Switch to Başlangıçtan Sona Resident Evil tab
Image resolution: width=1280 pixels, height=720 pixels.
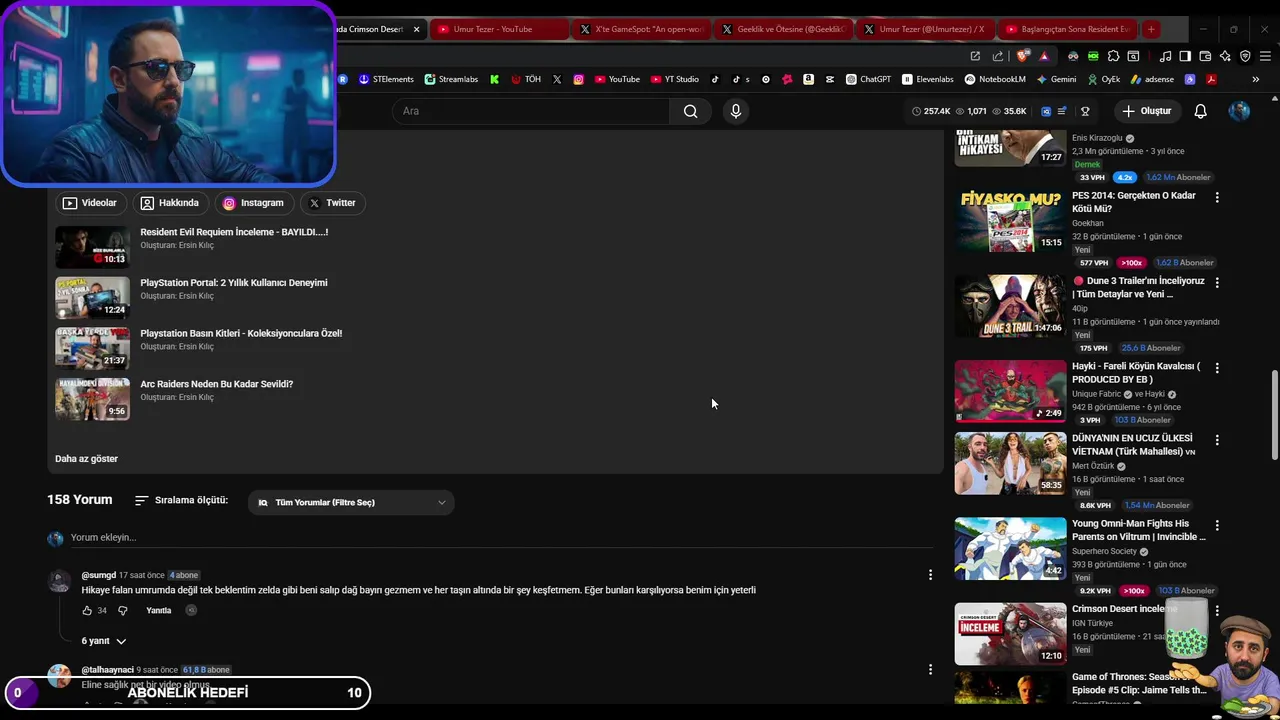coord(1068,29)
